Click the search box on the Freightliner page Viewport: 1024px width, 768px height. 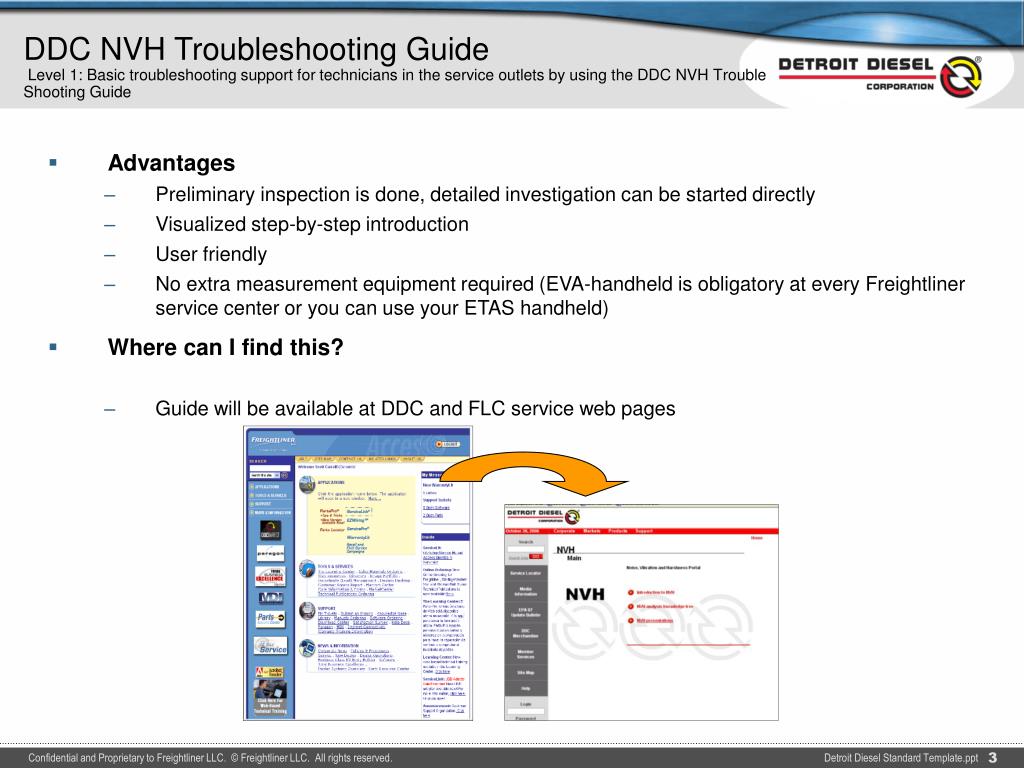(270, 468)
